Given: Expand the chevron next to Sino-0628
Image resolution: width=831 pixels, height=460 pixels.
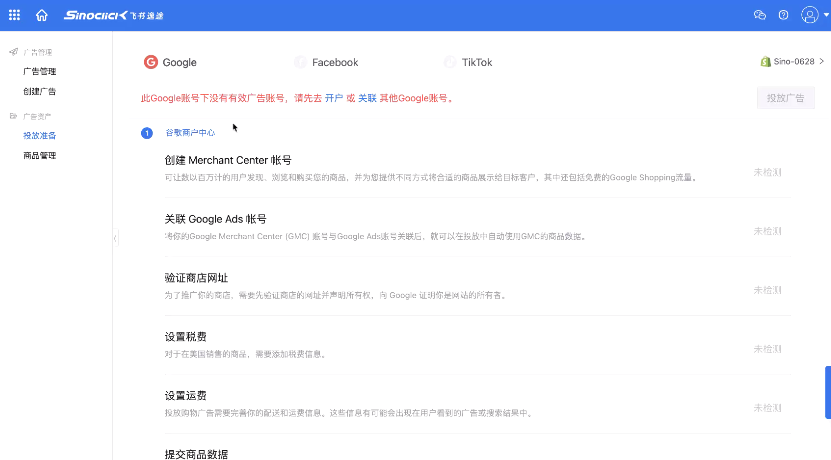Looking at the screenshot, I should click(x=821, y=61).
